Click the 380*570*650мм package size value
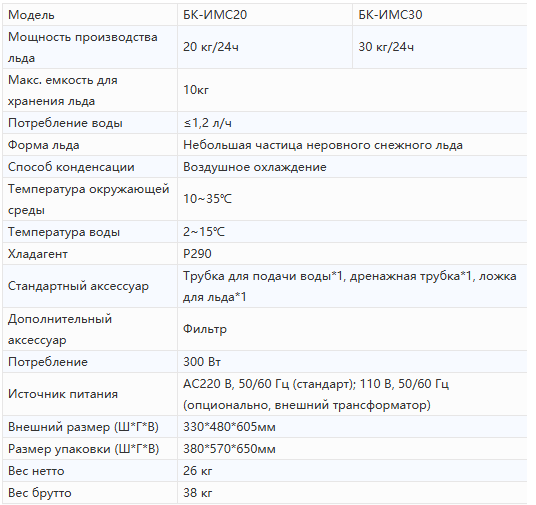The width and height of the screenshot is (536, 505). click(x=229, y=449)
